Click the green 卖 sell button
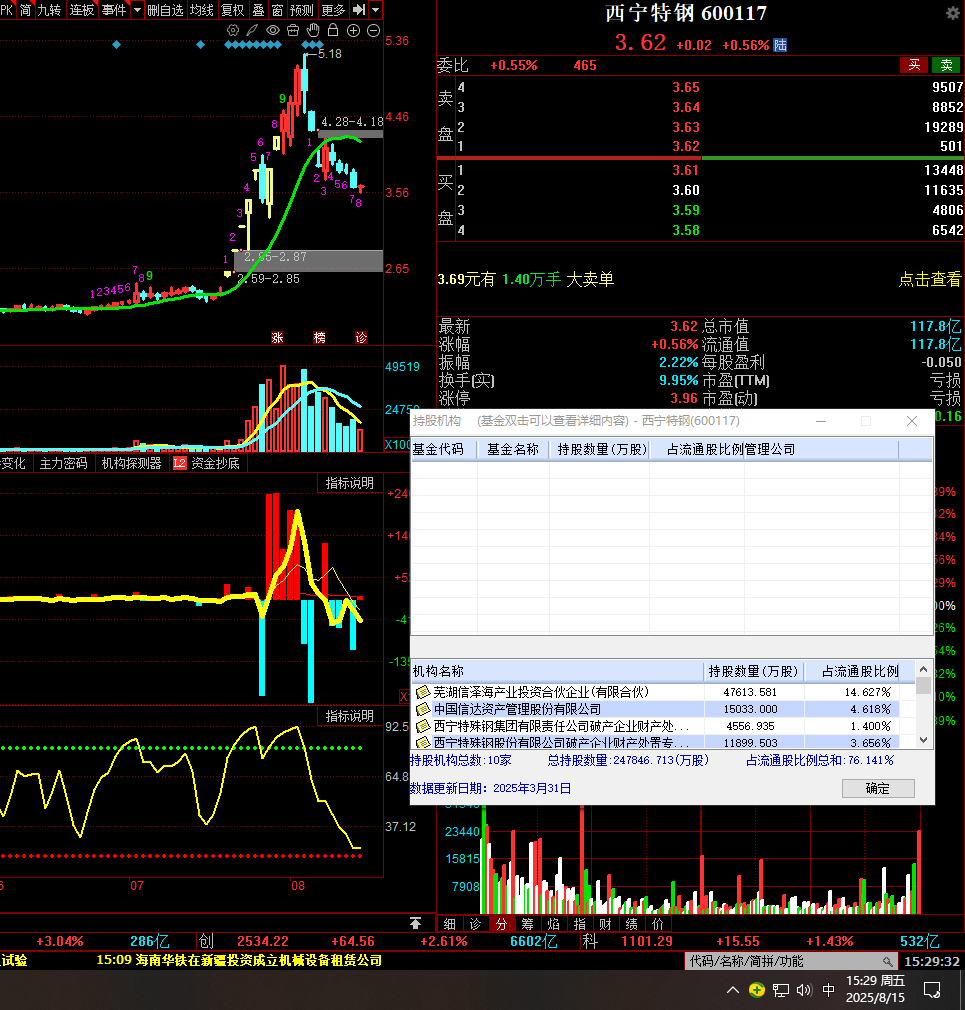The height and width of the screenshot is (1010, 965). [946, 64]
